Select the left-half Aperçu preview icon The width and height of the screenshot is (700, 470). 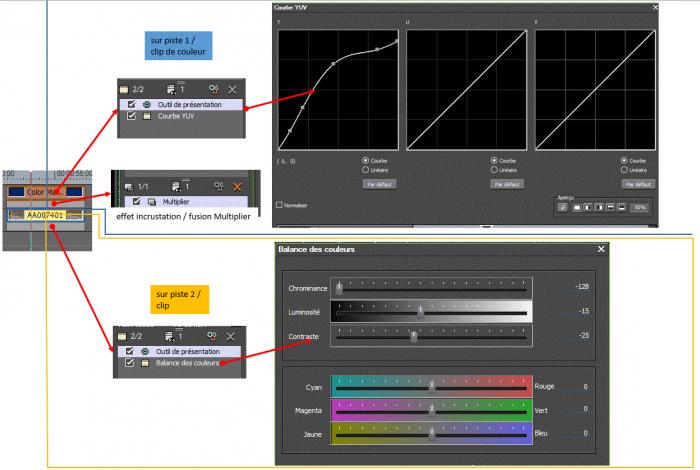click(588, 208)
